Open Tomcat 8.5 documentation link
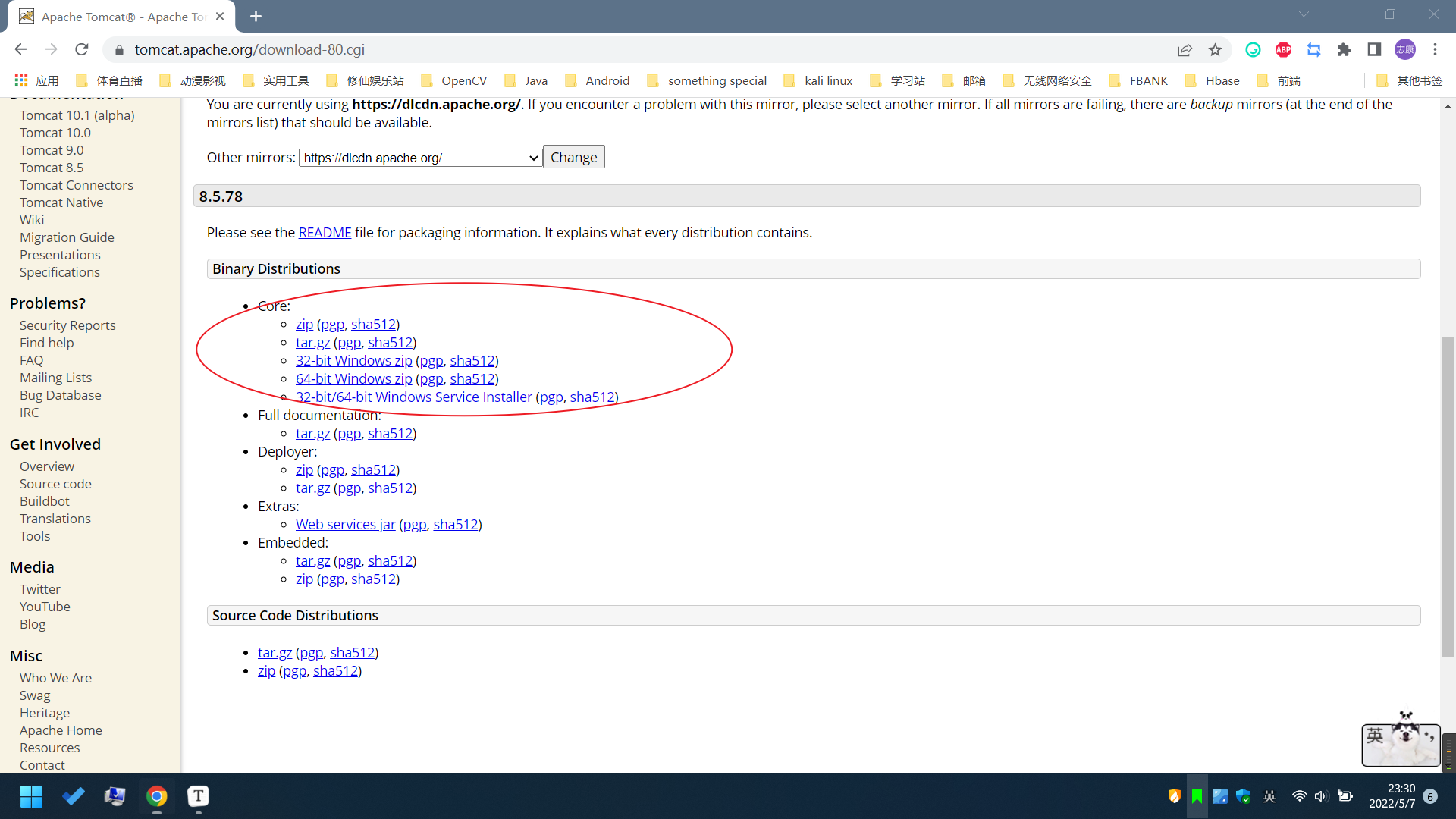 (x=52, y=168)
